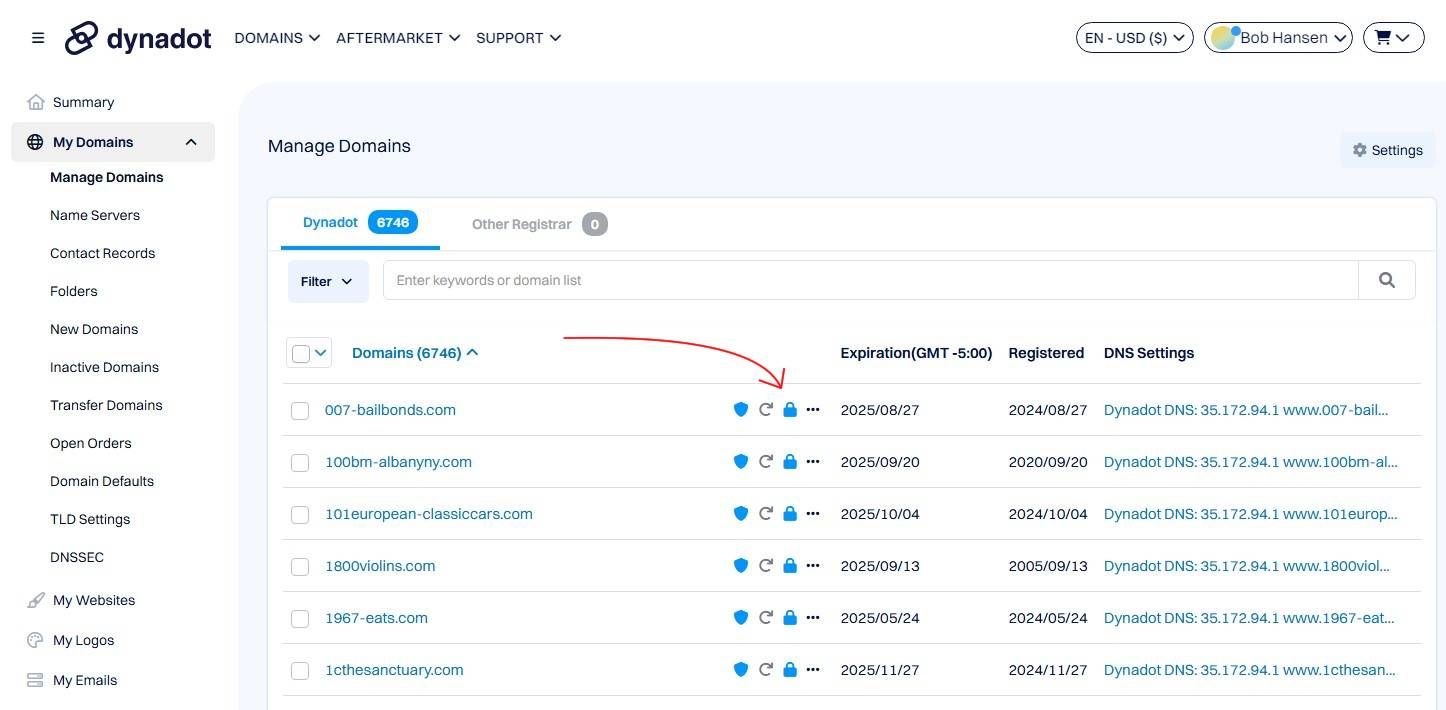Open select-all checkbox dropdown arrow

(321, 353)
